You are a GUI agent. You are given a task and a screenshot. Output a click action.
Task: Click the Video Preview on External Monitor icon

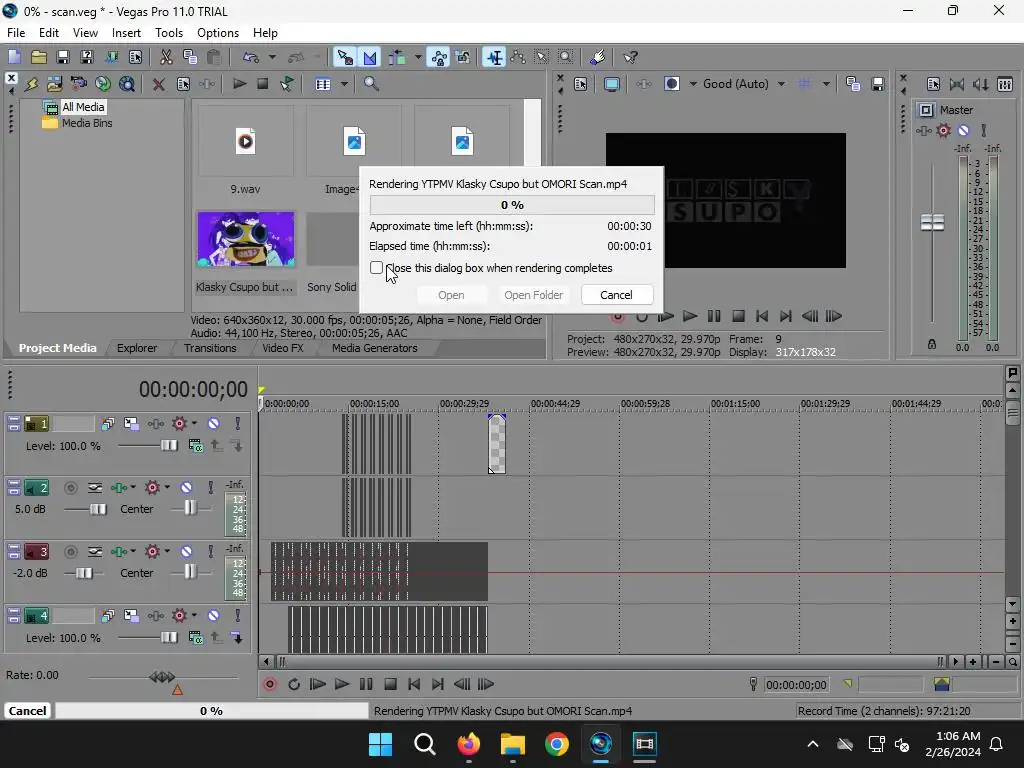click(611, 84)
